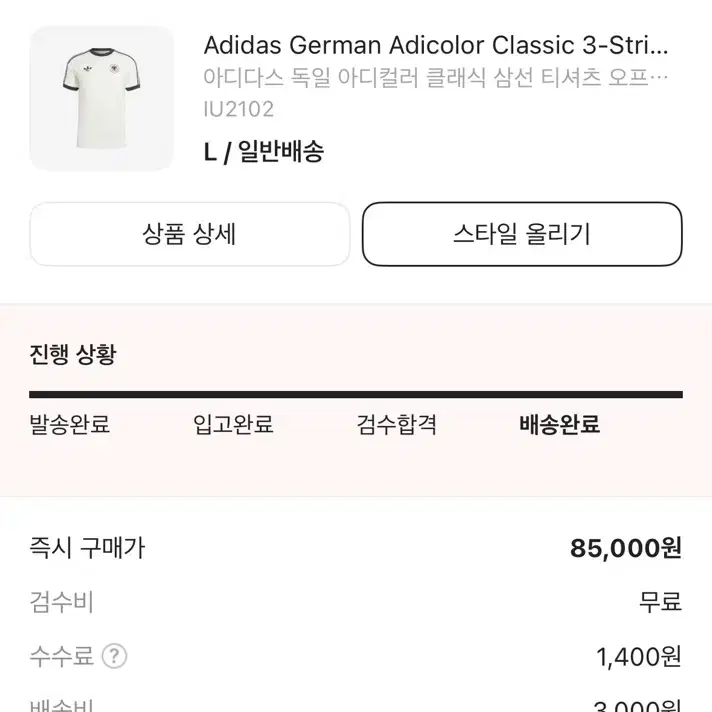Viewport: 712px width, 712px height.
Task: Select the Adidas German Adicolor product title
Action: click(x=436, y=45)
